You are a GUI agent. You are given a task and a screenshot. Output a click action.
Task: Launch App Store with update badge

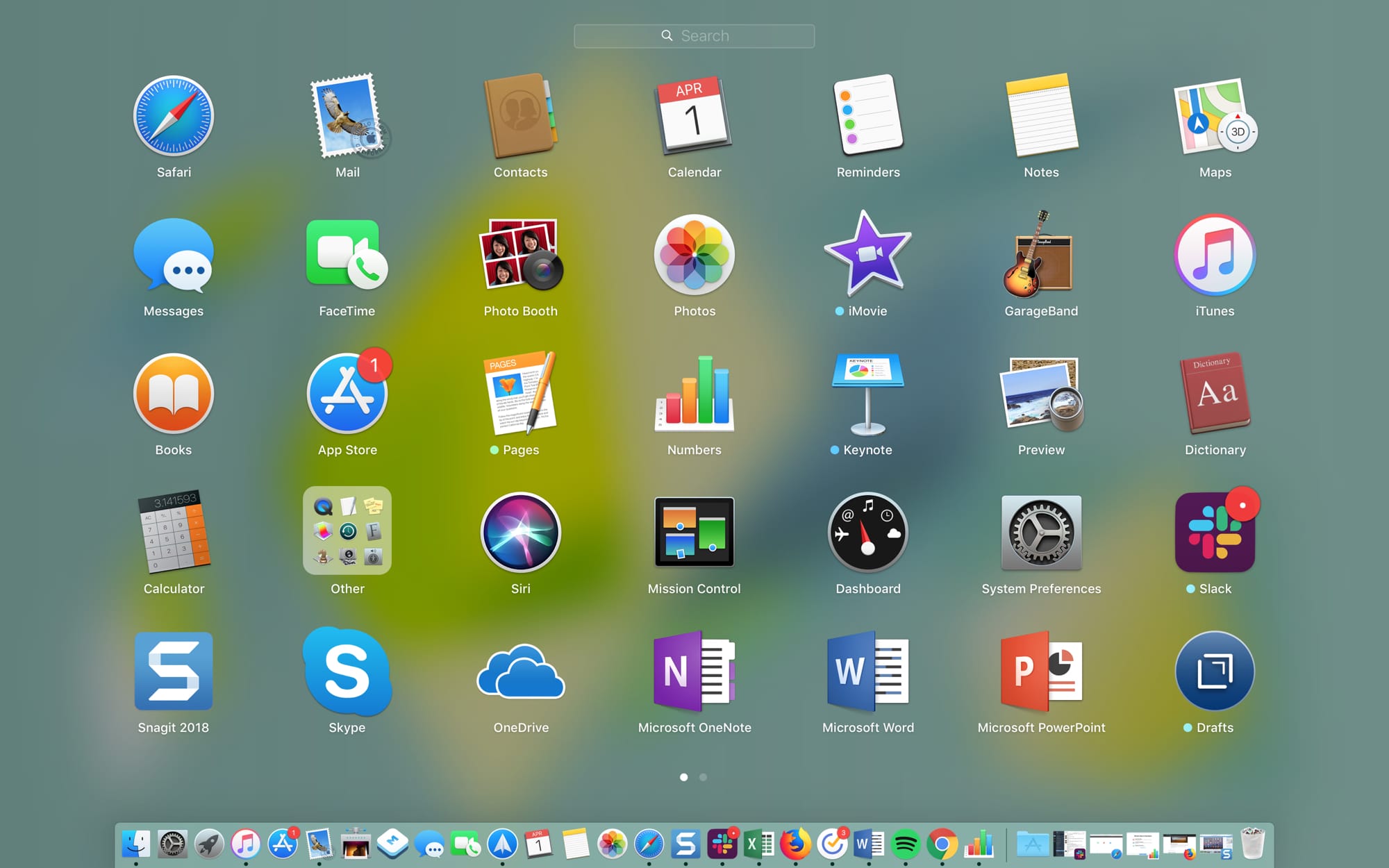click(x=347, y=394)
